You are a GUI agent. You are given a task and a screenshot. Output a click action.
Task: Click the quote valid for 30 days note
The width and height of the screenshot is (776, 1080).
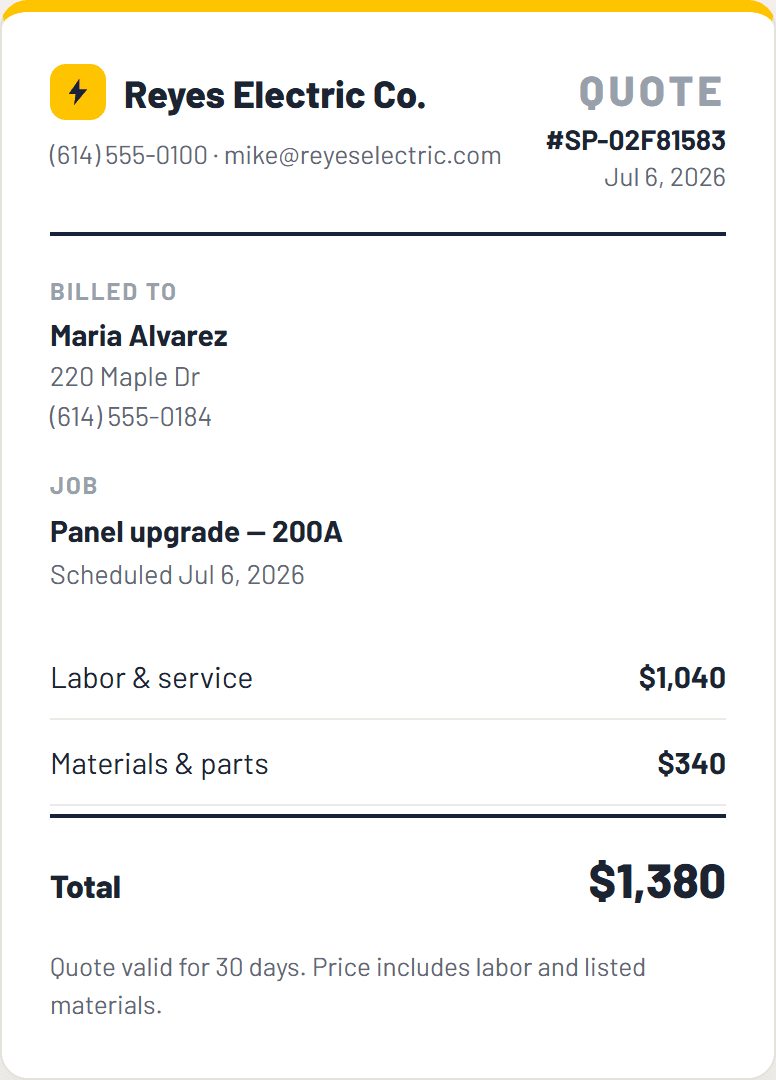coord(348,986)
